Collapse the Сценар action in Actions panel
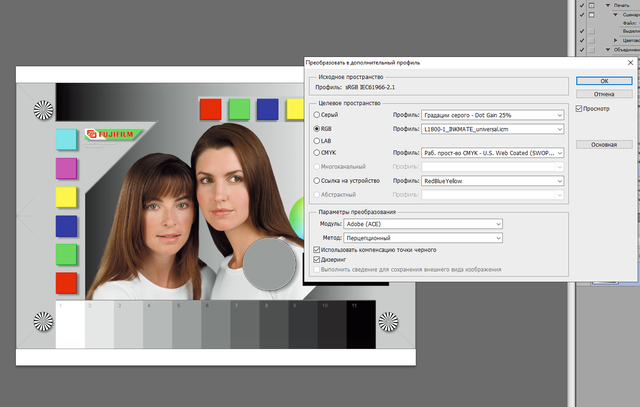Screen dimensions: 640x407 coord(616,15)
